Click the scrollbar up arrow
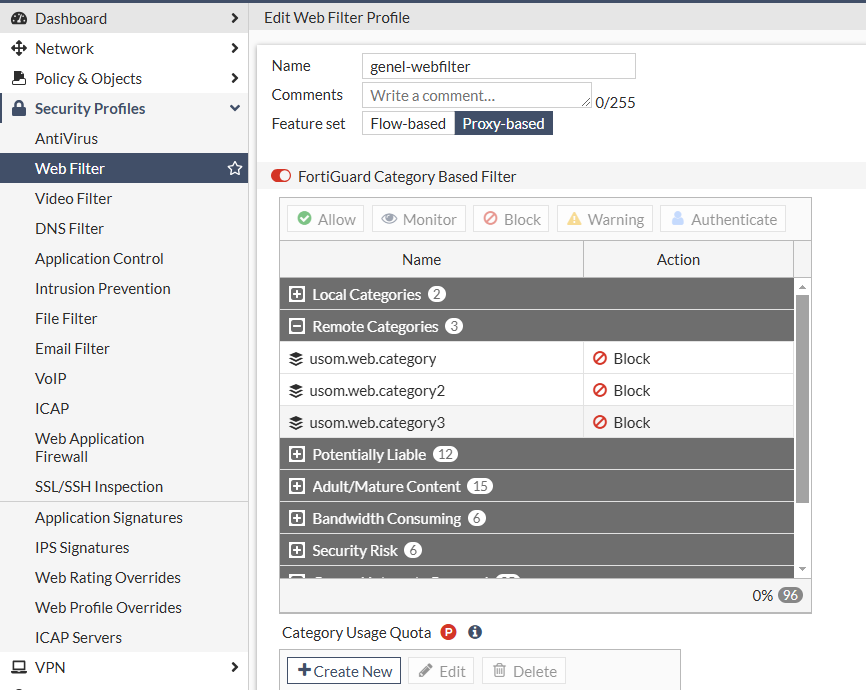This screenshot has width=866, height=690. tap(802, 287)
